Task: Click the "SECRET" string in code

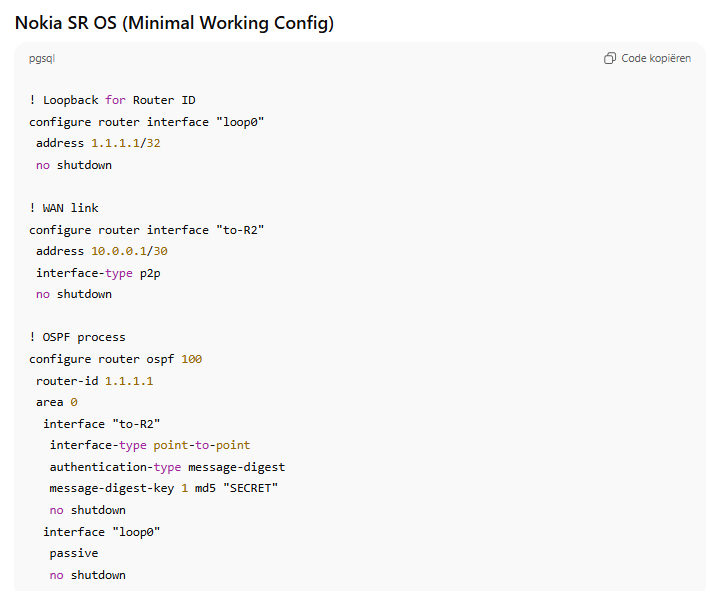Action: 249,488
